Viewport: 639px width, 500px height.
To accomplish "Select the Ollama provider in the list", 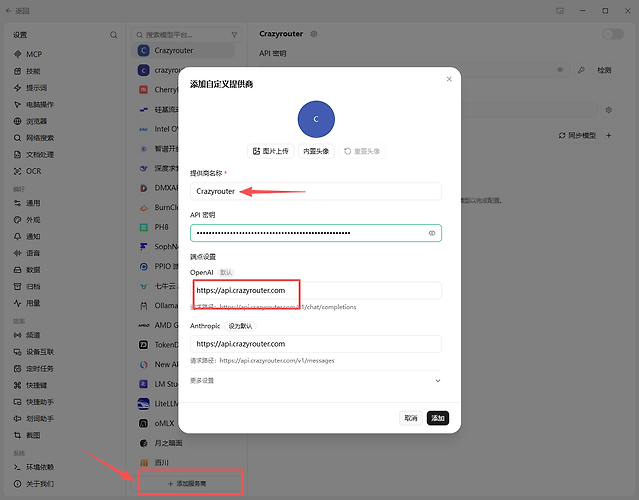I will click(157, 306).
